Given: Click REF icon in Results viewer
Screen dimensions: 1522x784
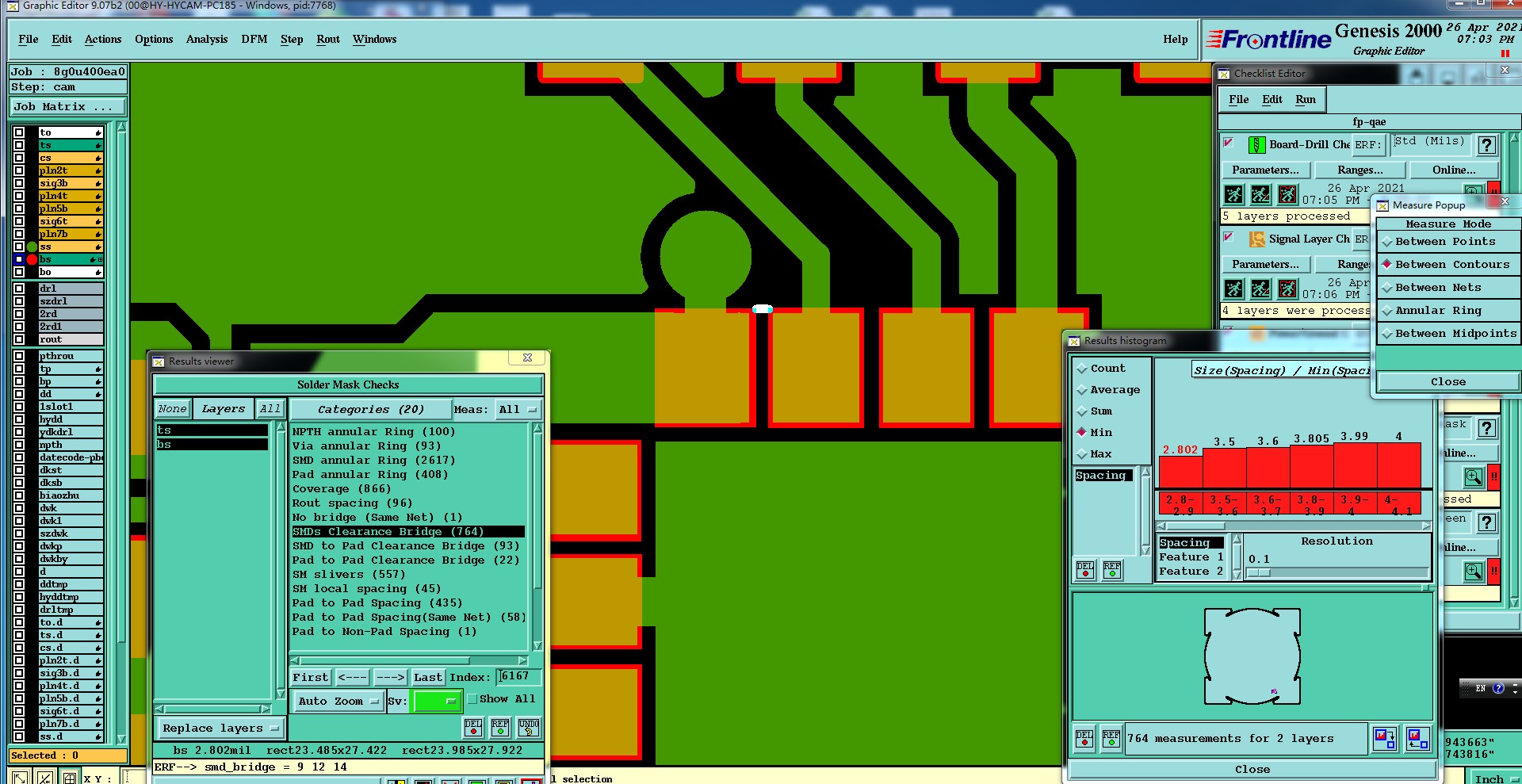Looking at the screenshot, I should [500, 727].
